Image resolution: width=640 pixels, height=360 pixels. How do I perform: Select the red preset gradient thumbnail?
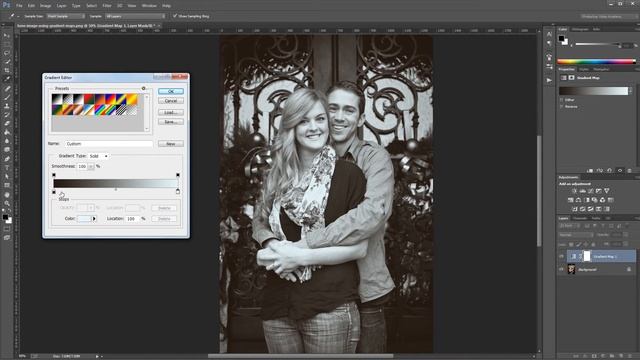click(89, 99)
